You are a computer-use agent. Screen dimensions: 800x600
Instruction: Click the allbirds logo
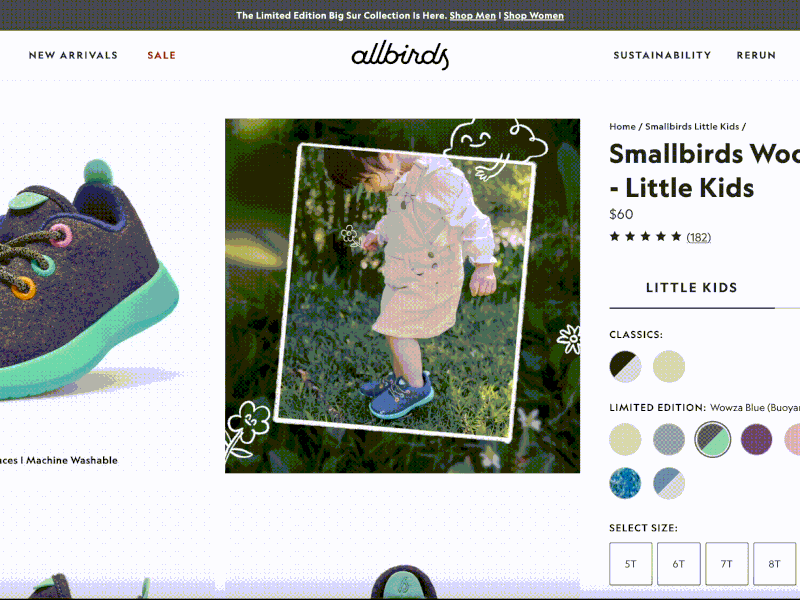(400, 55)
